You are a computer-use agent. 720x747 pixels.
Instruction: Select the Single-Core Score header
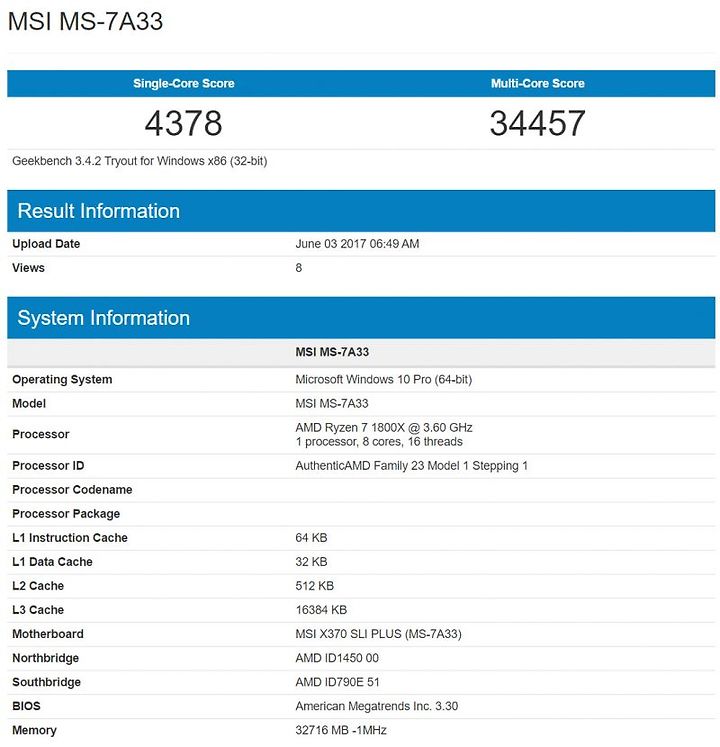[x=184, y=83]
